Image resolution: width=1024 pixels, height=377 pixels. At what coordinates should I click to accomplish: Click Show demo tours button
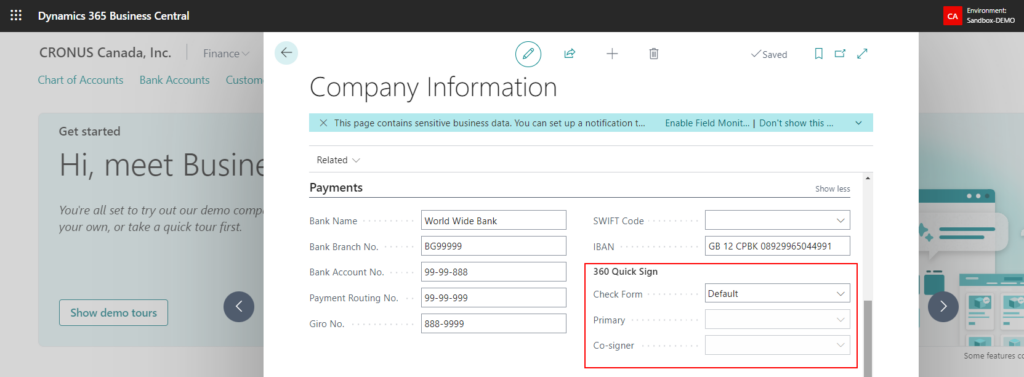point(114,312)
